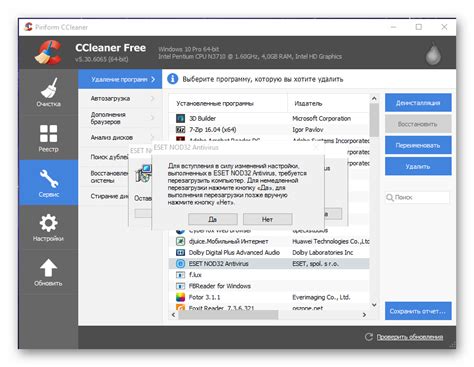Click Проверить обновления link
This screenshot has width=474, height=367.
click(410, 337)
